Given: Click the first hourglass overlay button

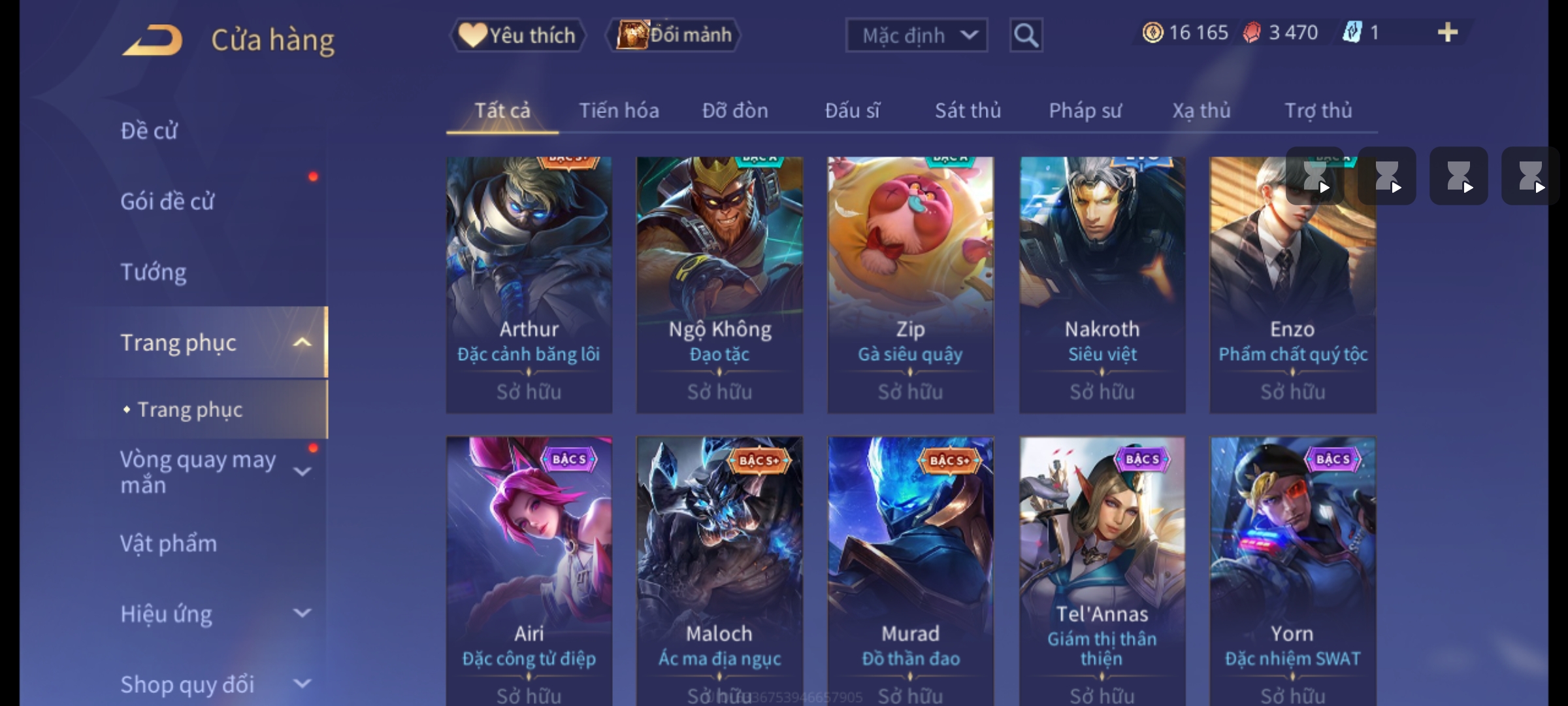Looking at the screenshot, I should (x=1315, y=176).
